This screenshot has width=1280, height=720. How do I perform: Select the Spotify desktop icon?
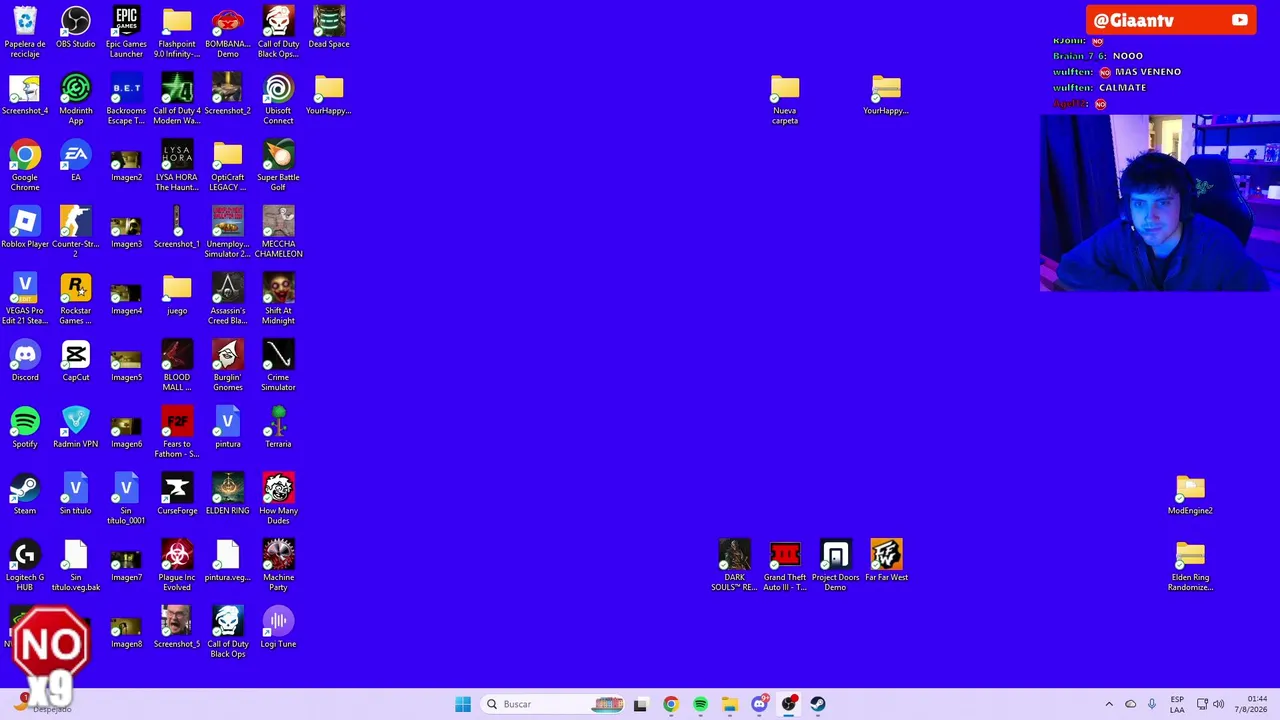click(x=25, y=428)
